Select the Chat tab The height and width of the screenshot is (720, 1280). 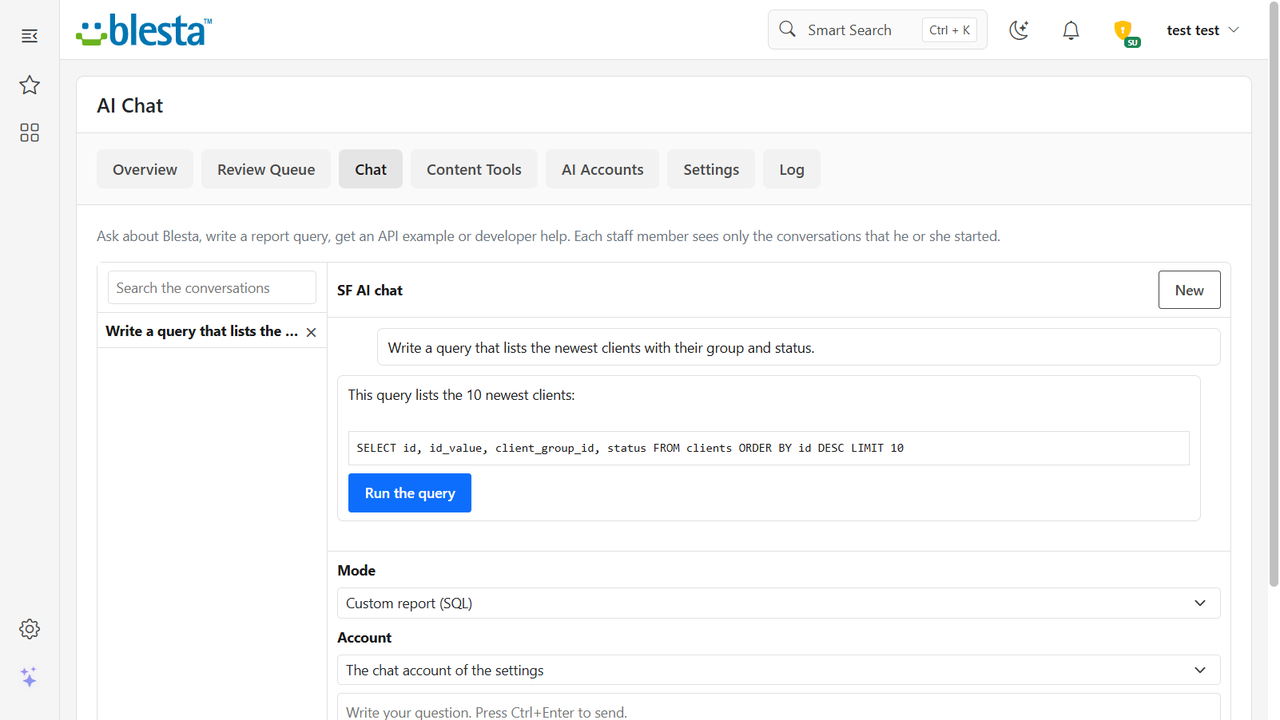click(371, 169)
